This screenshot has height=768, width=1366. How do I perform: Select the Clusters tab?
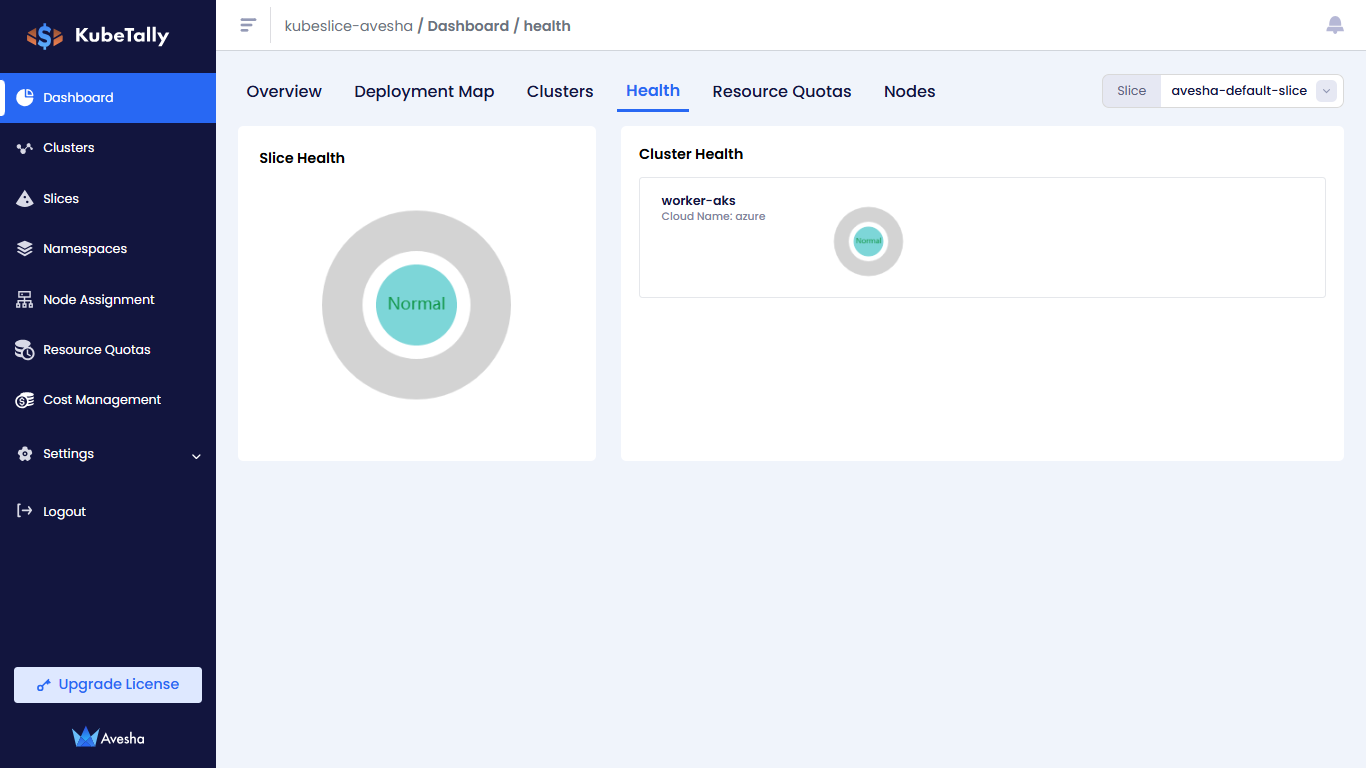click(x=560, y=91)
